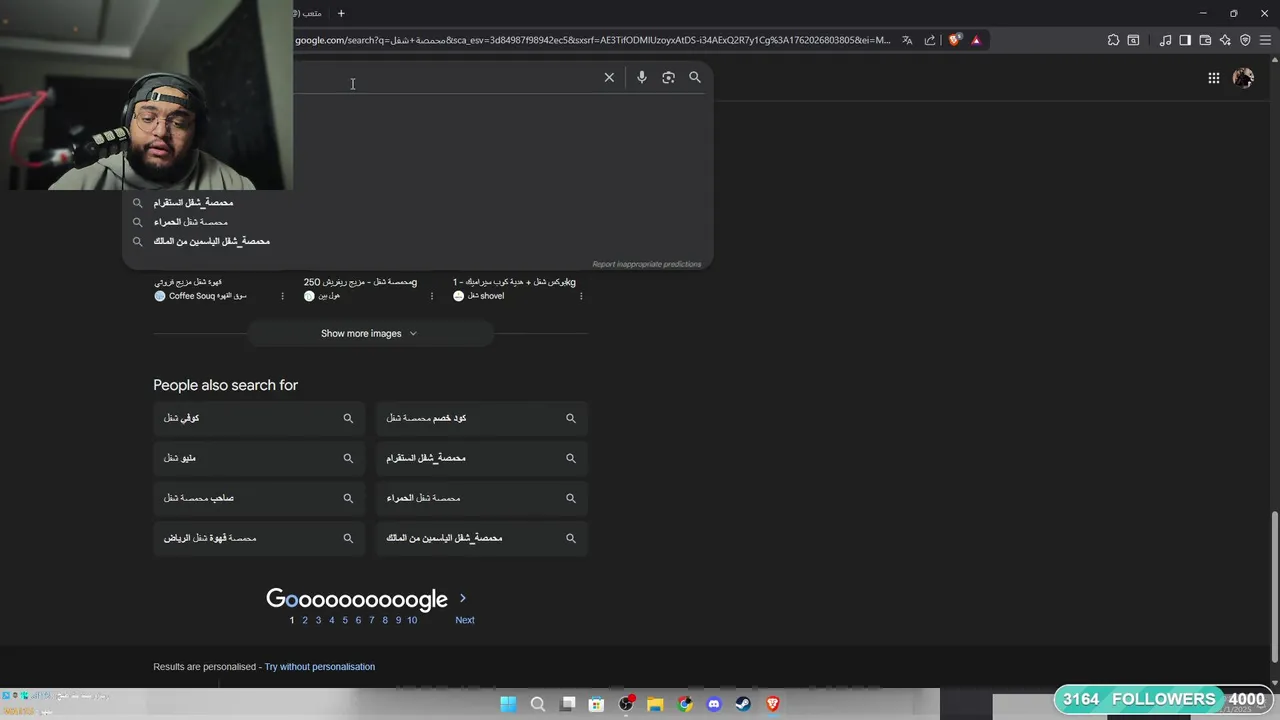Select suggestion محمصة_شغل الستغرام in autocomplete
1280x720 pixels.
tap(193, 203)
